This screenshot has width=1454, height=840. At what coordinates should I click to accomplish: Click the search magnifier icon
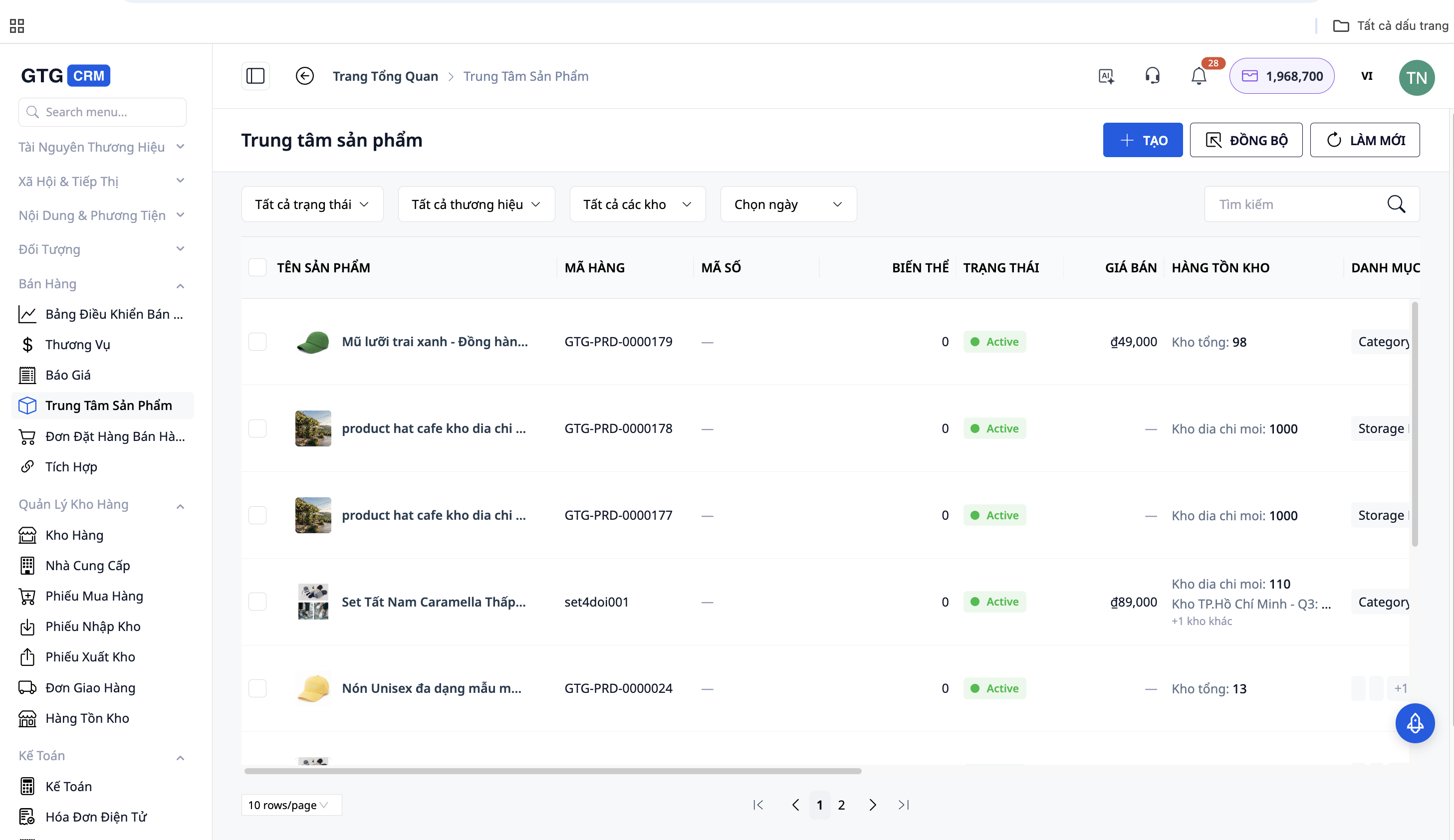coord(1396,204)
